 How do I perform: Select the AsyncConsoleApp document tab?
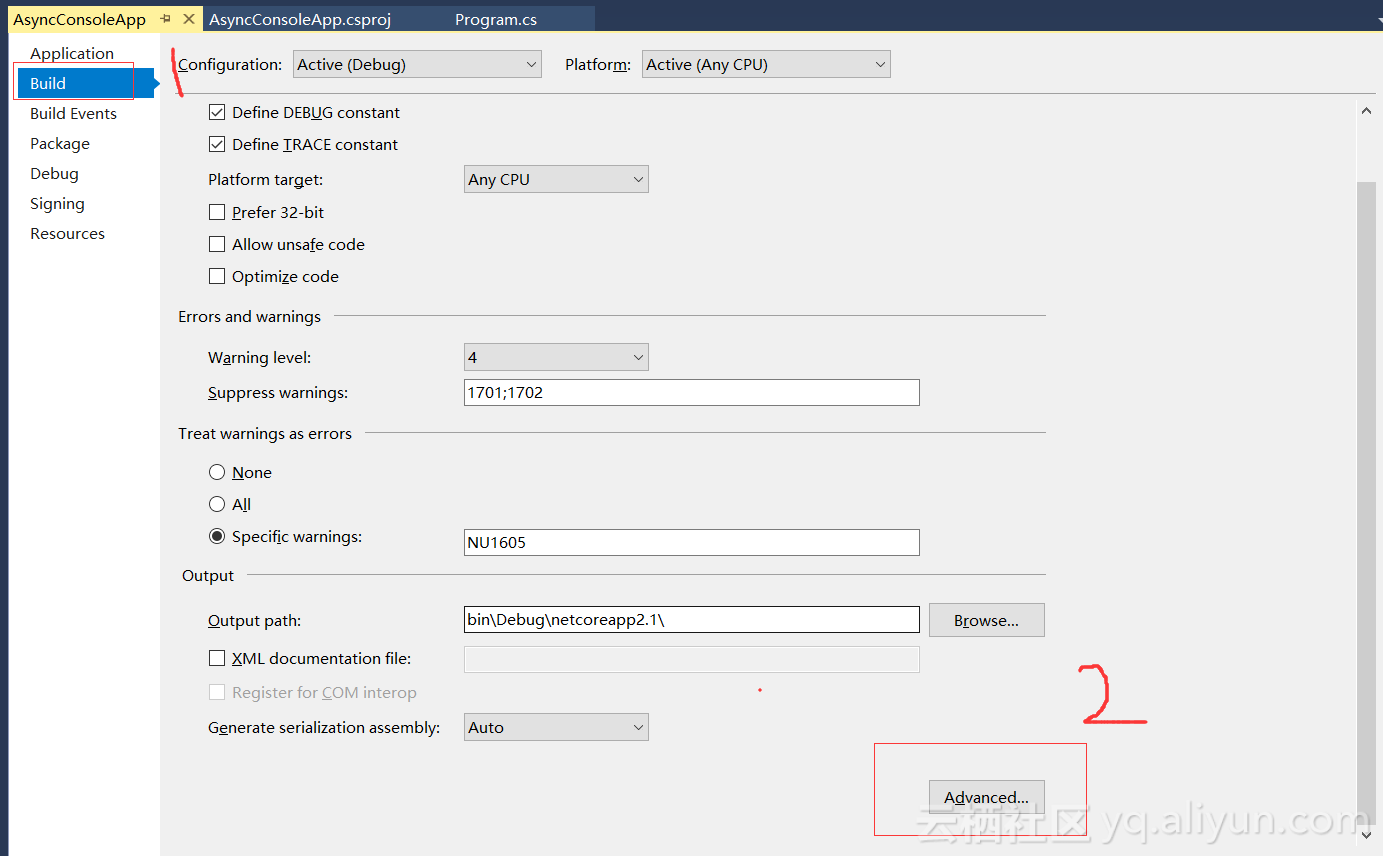pyautogui.click(x=80, y=19)
